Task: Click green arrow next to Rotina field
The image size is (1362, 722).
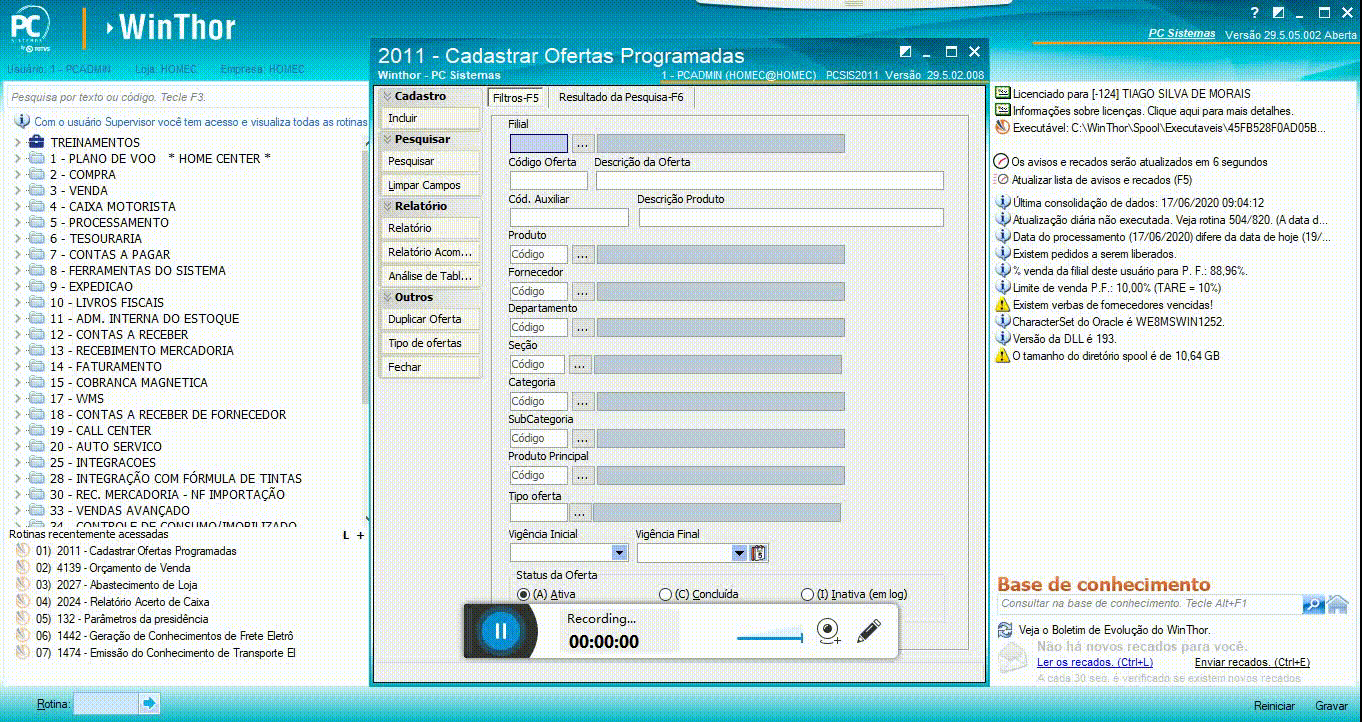Action: pyautogui.click(x=149, y=704)
